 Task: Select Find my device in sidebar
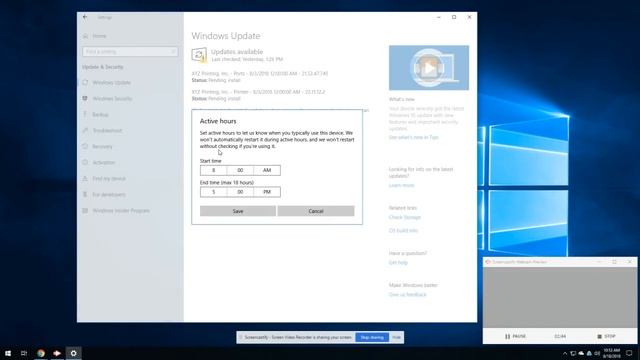pyautogui.click(x=109, y=179)
